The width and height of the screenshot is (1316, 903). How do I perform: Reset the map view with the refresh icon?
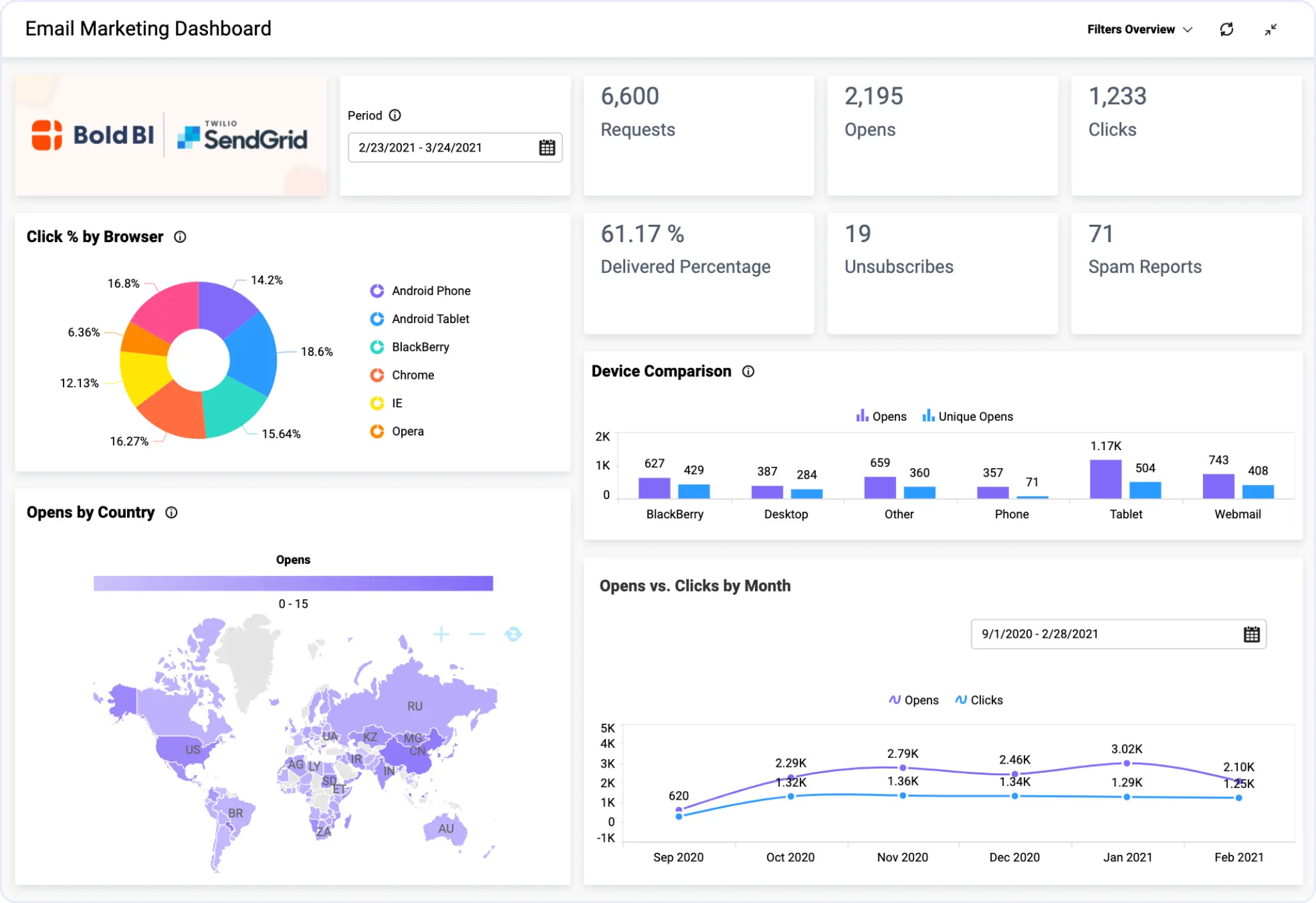pyautogui.click(x=513, y=635)
